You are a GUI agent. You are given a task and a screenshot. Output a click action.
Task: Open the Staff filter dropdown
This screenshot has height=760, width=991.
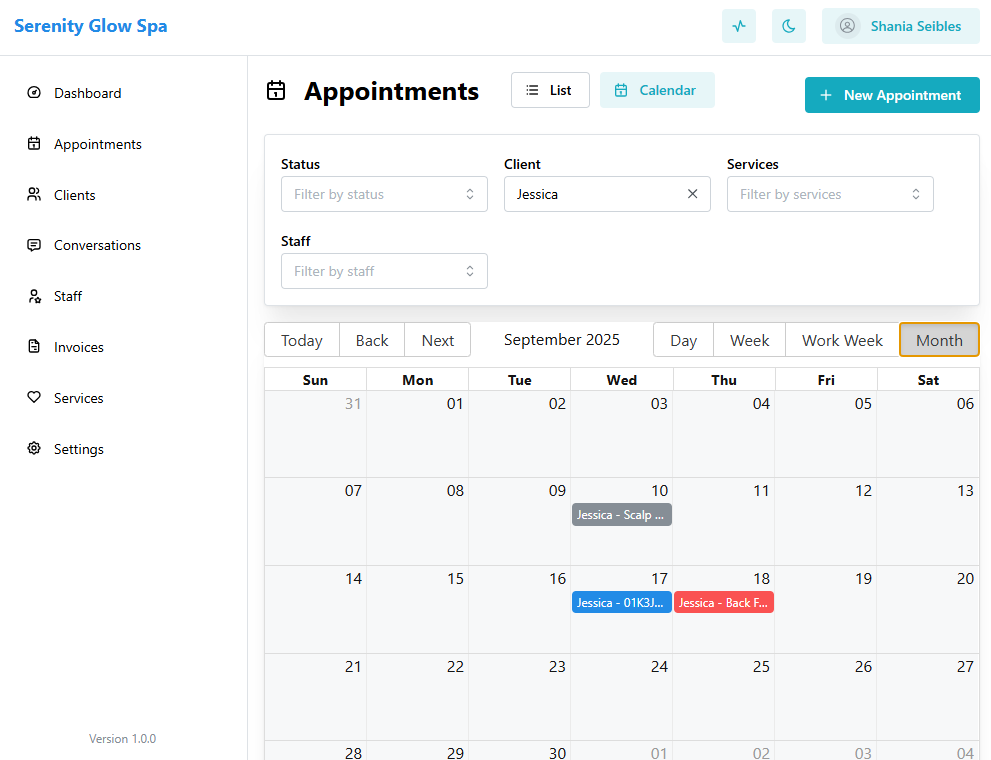tap(384, 271)
